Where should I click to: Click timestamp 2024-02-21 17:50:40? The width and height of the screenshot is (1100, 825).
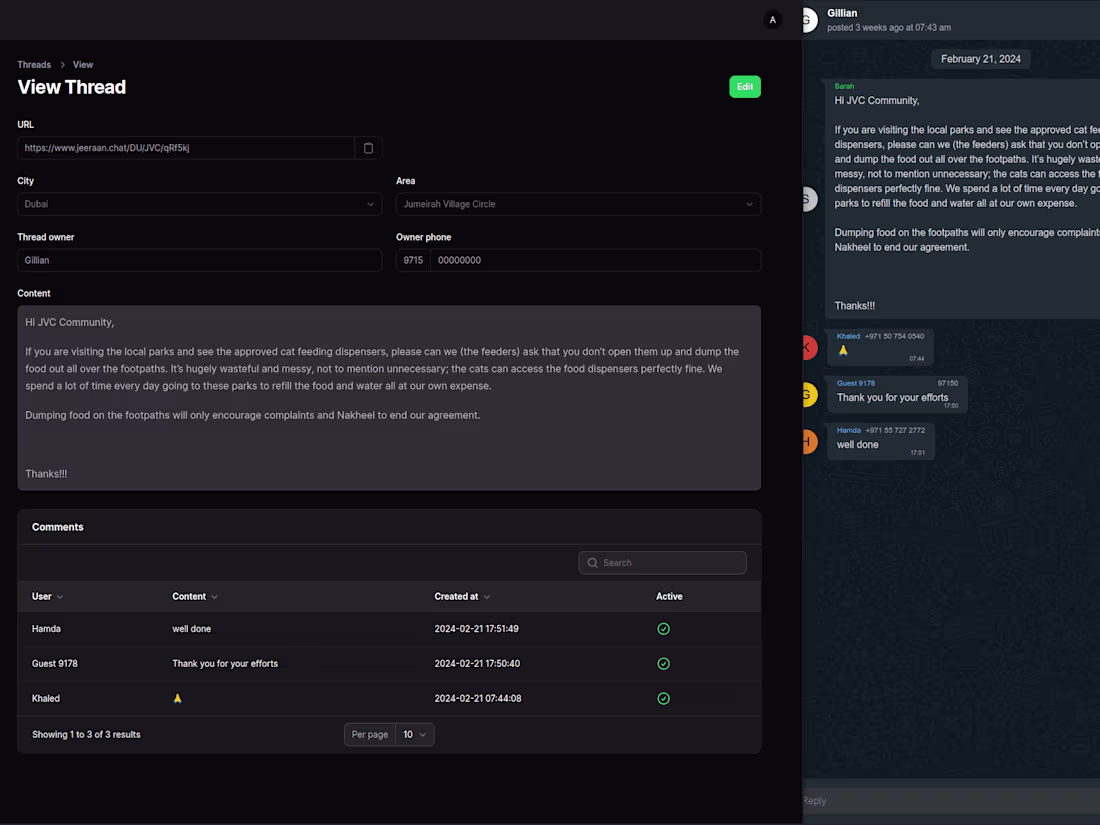coord(477,664)
